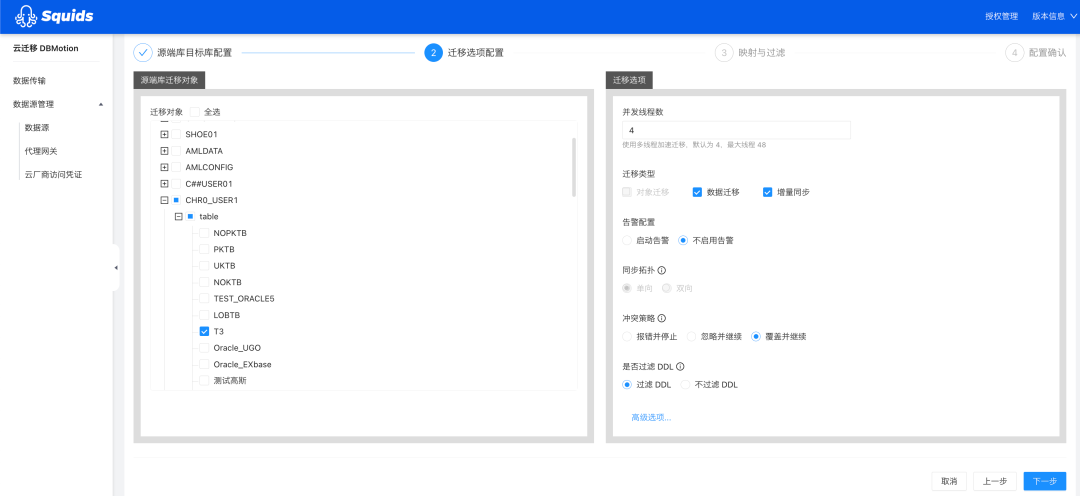
Task: Click info icon beside 是否过滤 DDL
Action: point(680,366)
